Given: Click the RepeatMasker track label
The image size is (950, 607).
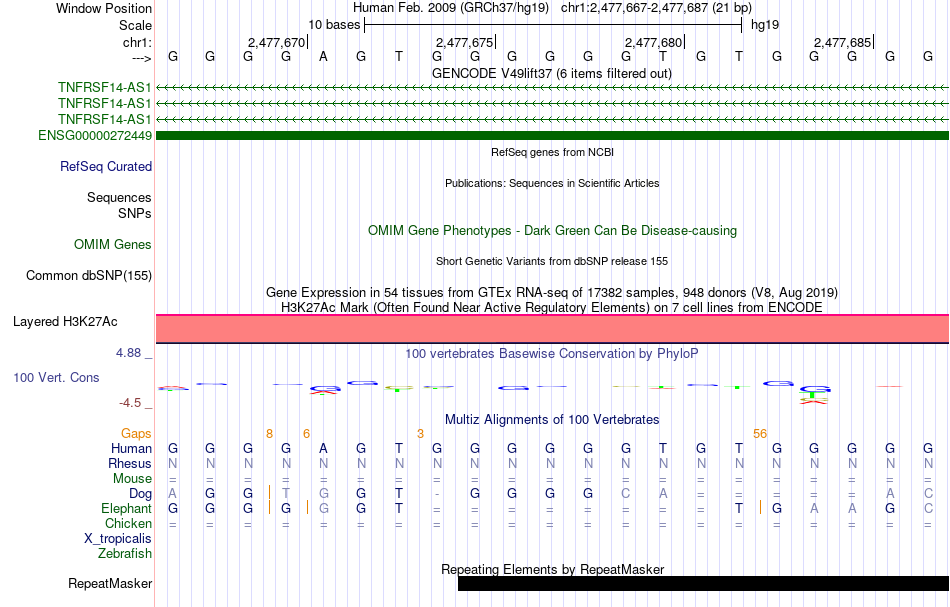Looking at the screenshot, I should click(110, 583).
